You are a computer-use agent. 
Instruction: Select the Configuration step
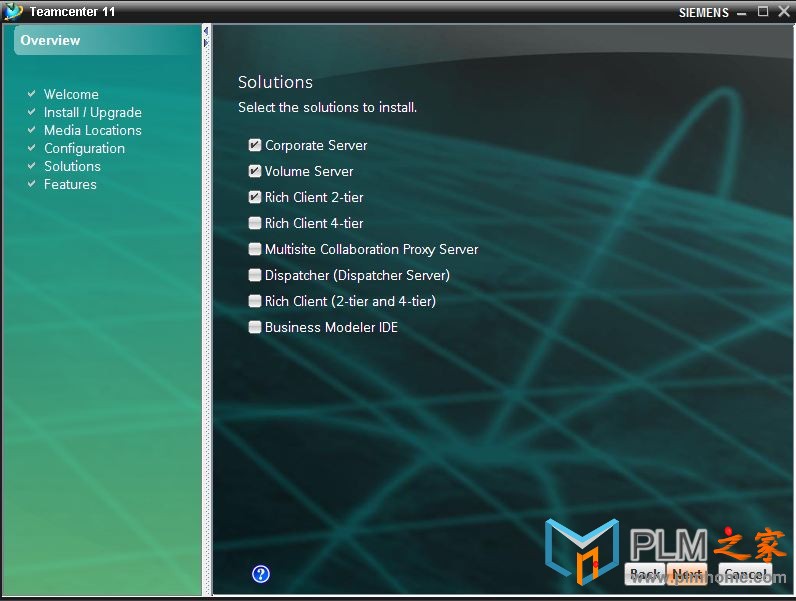[x=84, y=148]
